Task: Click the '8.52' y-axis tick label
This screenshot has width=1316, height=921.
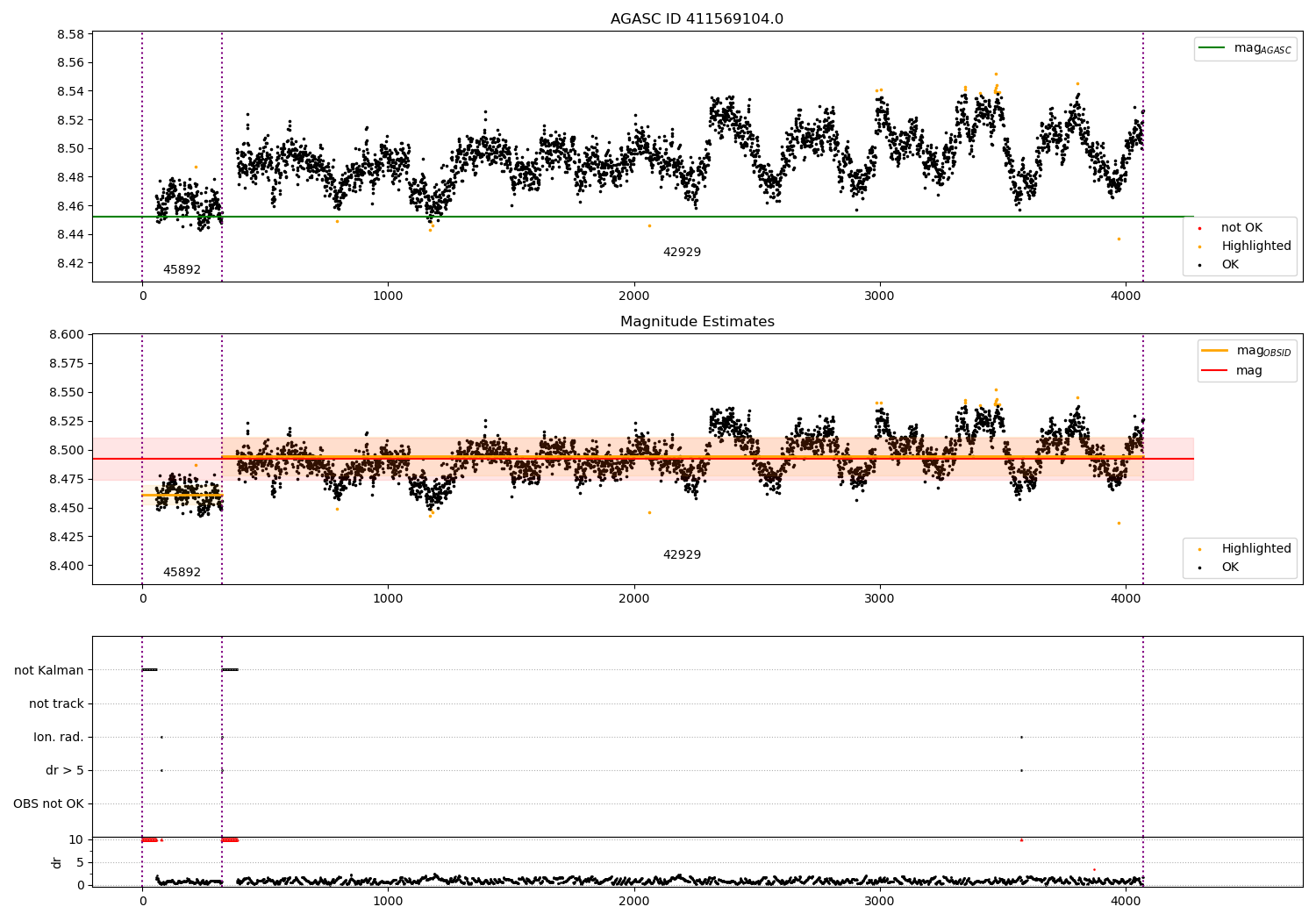Action: (69, 120)
